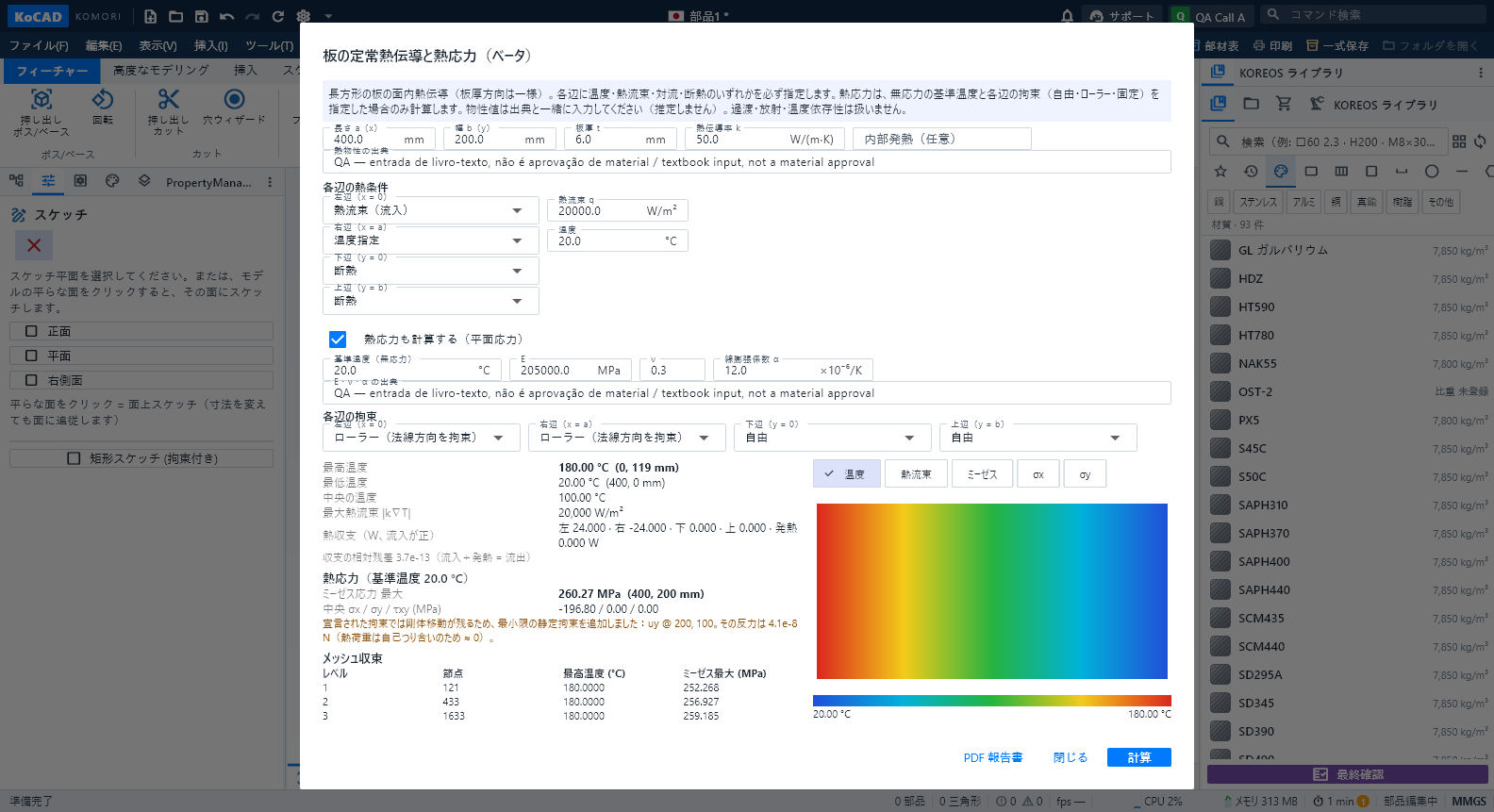Uncheck 熱応力も計算する checkbox
The height and width of the screenshot is (812, 1494).
pos(338,340)
